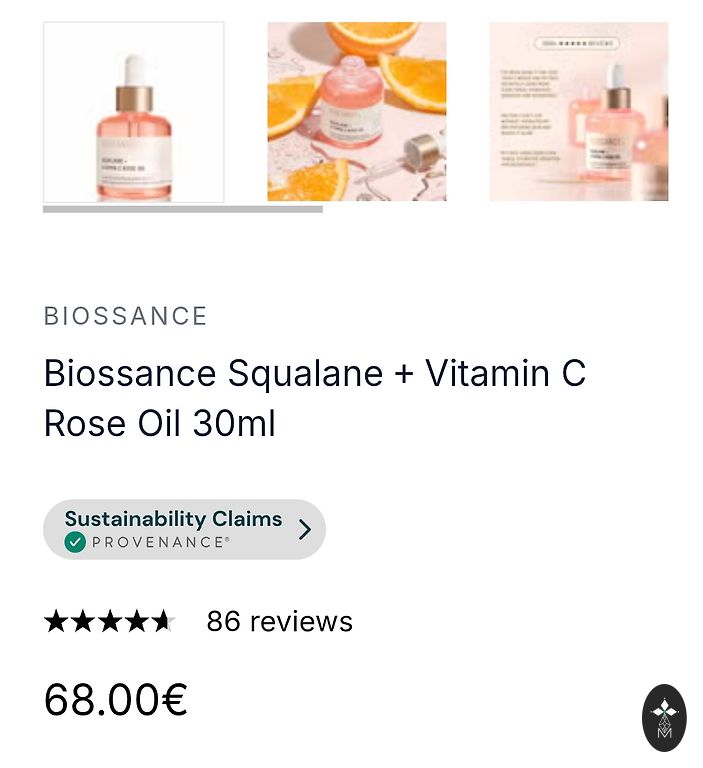Click the green Provenance checkmark icon

click(x=75, y=542)
